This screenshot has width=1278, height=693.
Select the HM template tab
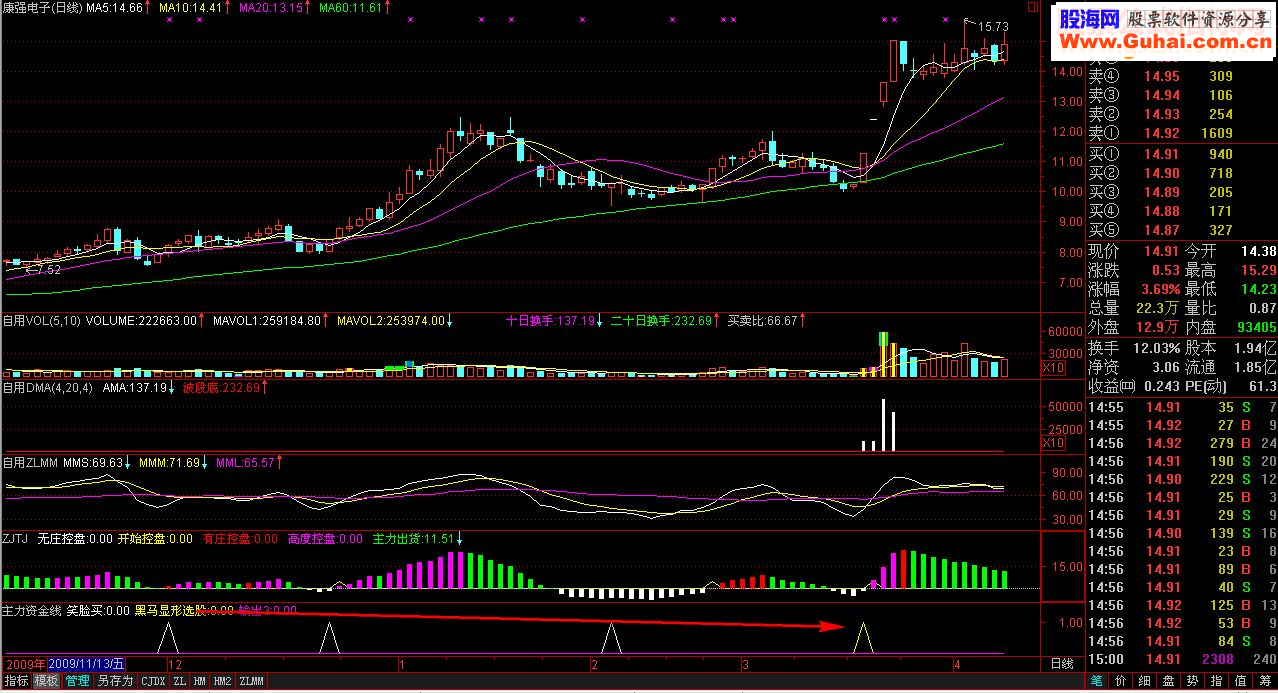click(x=200, y=681)
